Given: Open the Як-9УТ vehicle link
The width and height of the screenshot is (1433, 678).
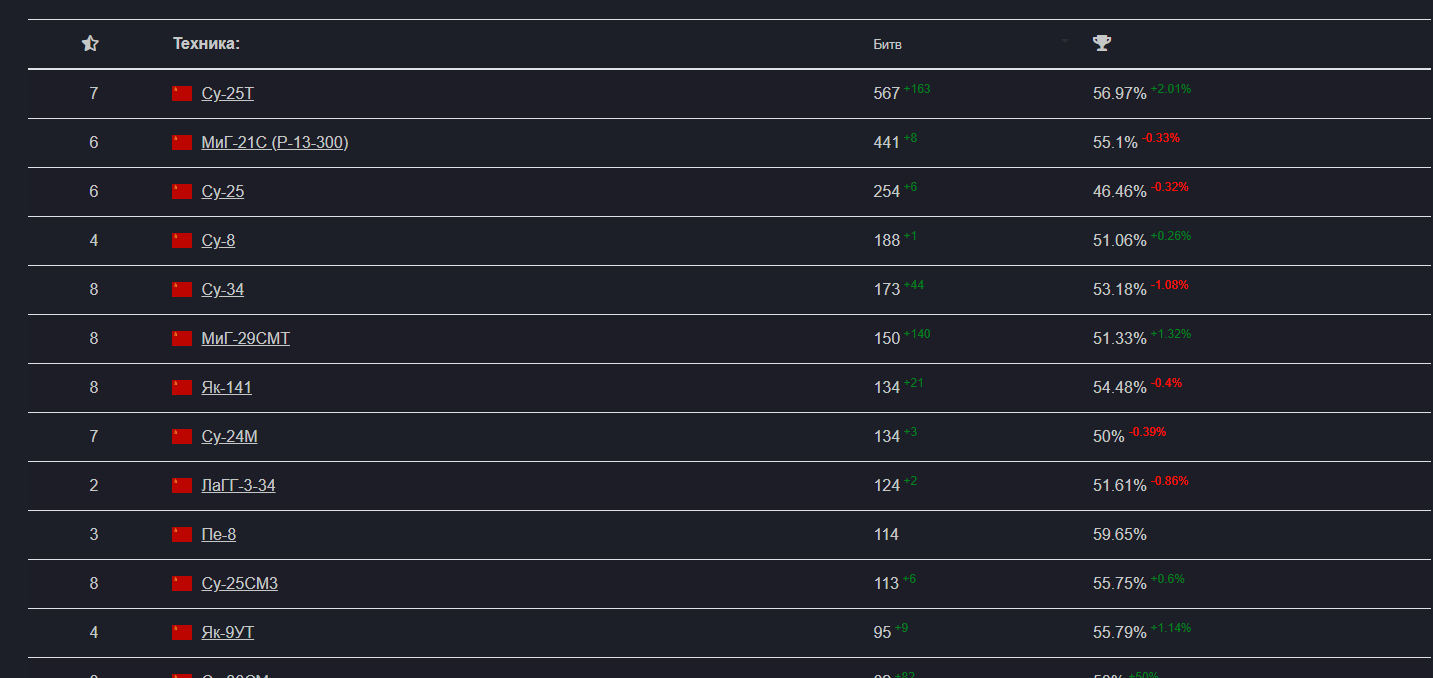Looking at the screenshot, I should click(x=227, y=632).
